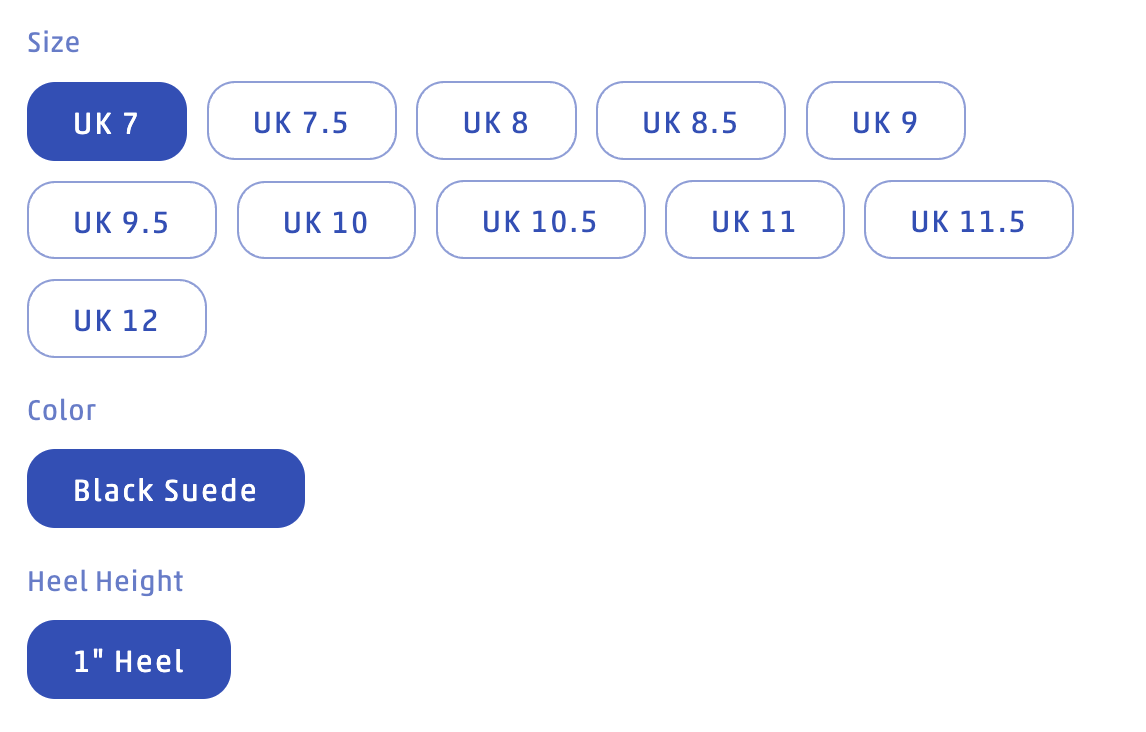Click the Color section label
1146x732 pixels.
coord(62,410)
